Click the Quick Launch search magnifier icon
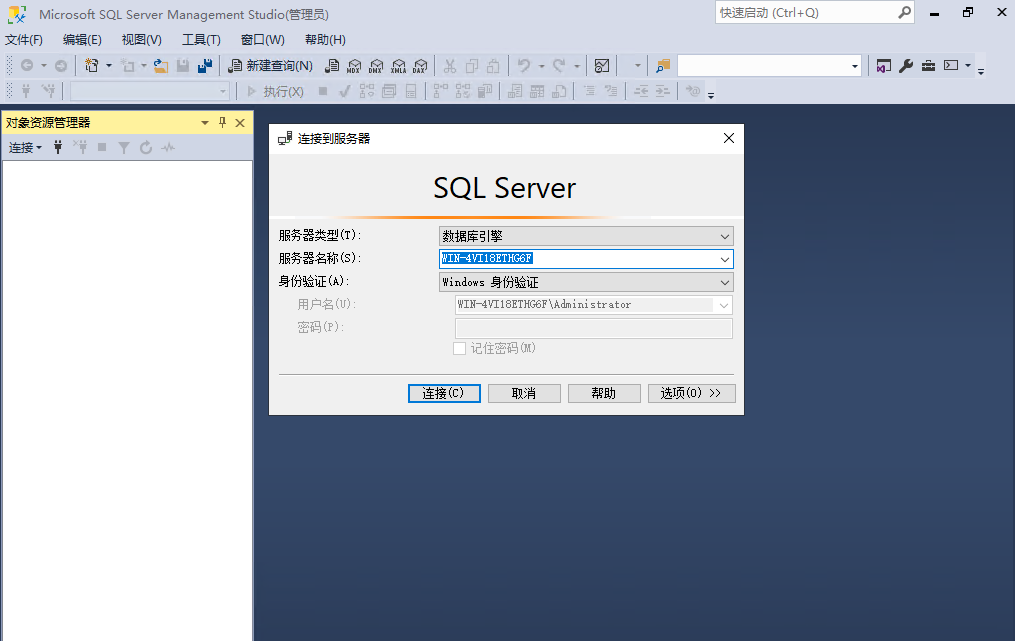 pyautogui.click(x=904, y=12)
